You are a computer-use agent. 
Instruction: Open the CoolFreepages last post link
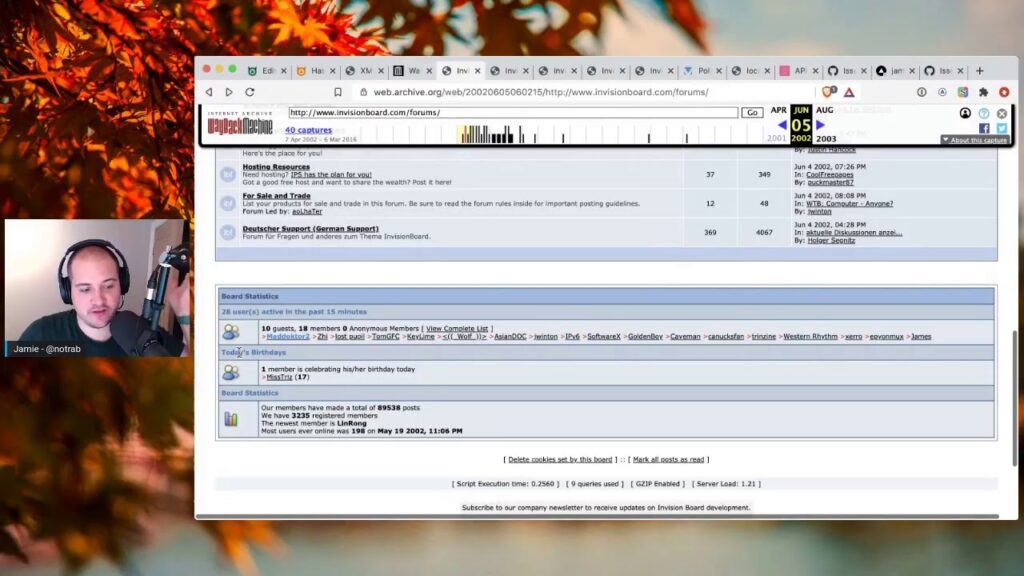coord(829,174)
